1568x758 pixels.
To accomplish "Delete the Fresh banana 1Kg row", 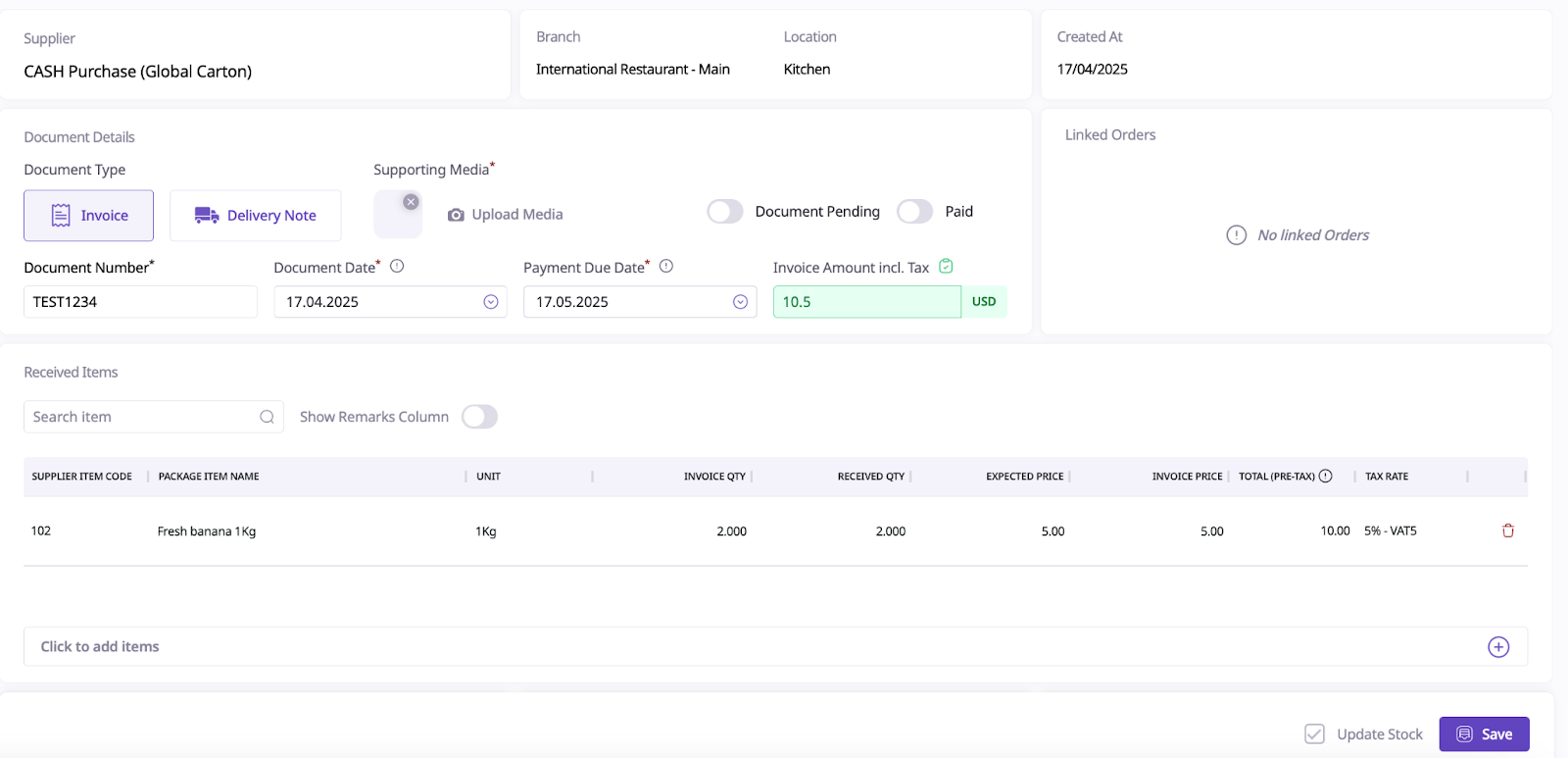I will coord(1508,531).
